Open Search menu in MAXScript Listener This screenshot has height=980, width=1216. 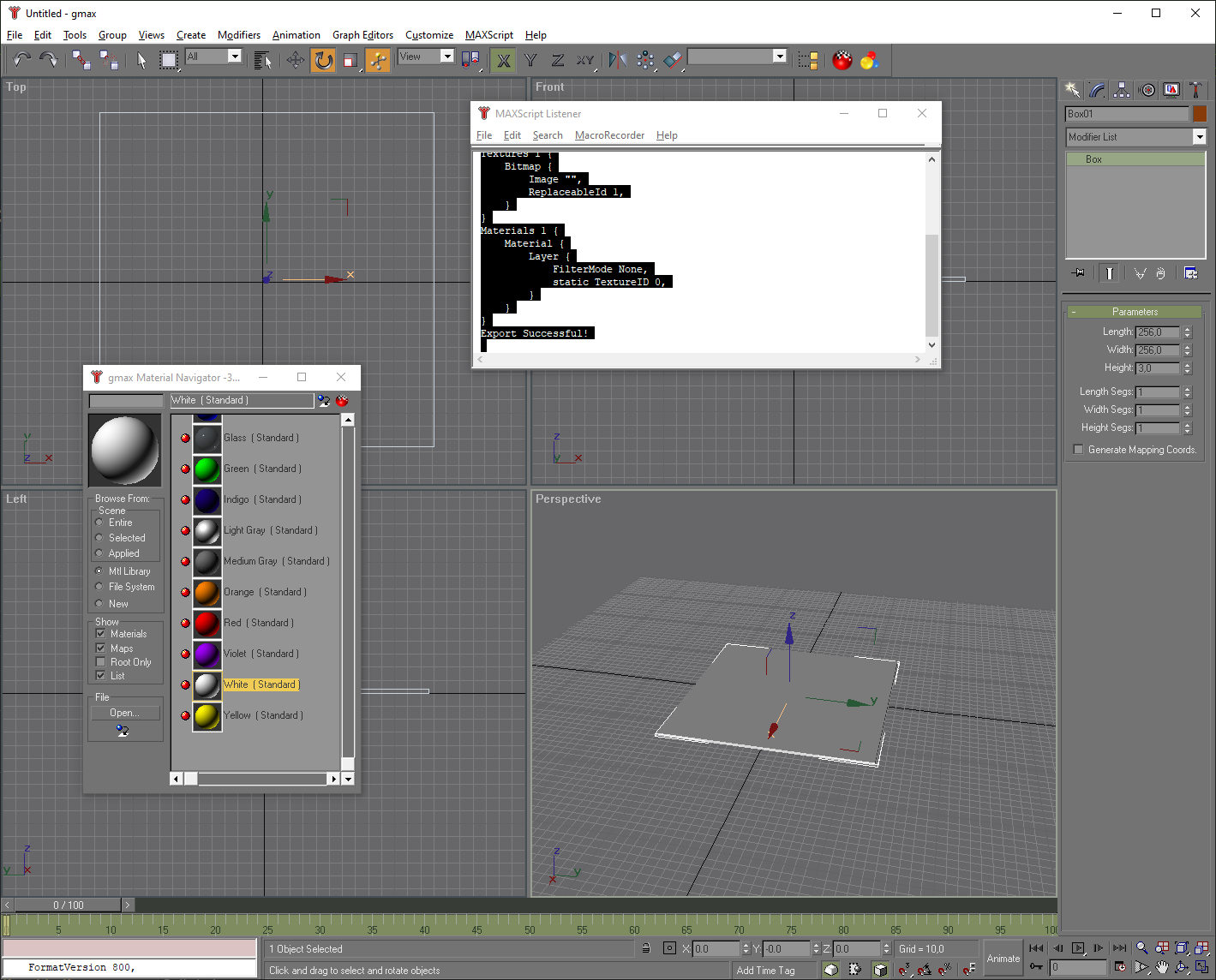(548, 135)
